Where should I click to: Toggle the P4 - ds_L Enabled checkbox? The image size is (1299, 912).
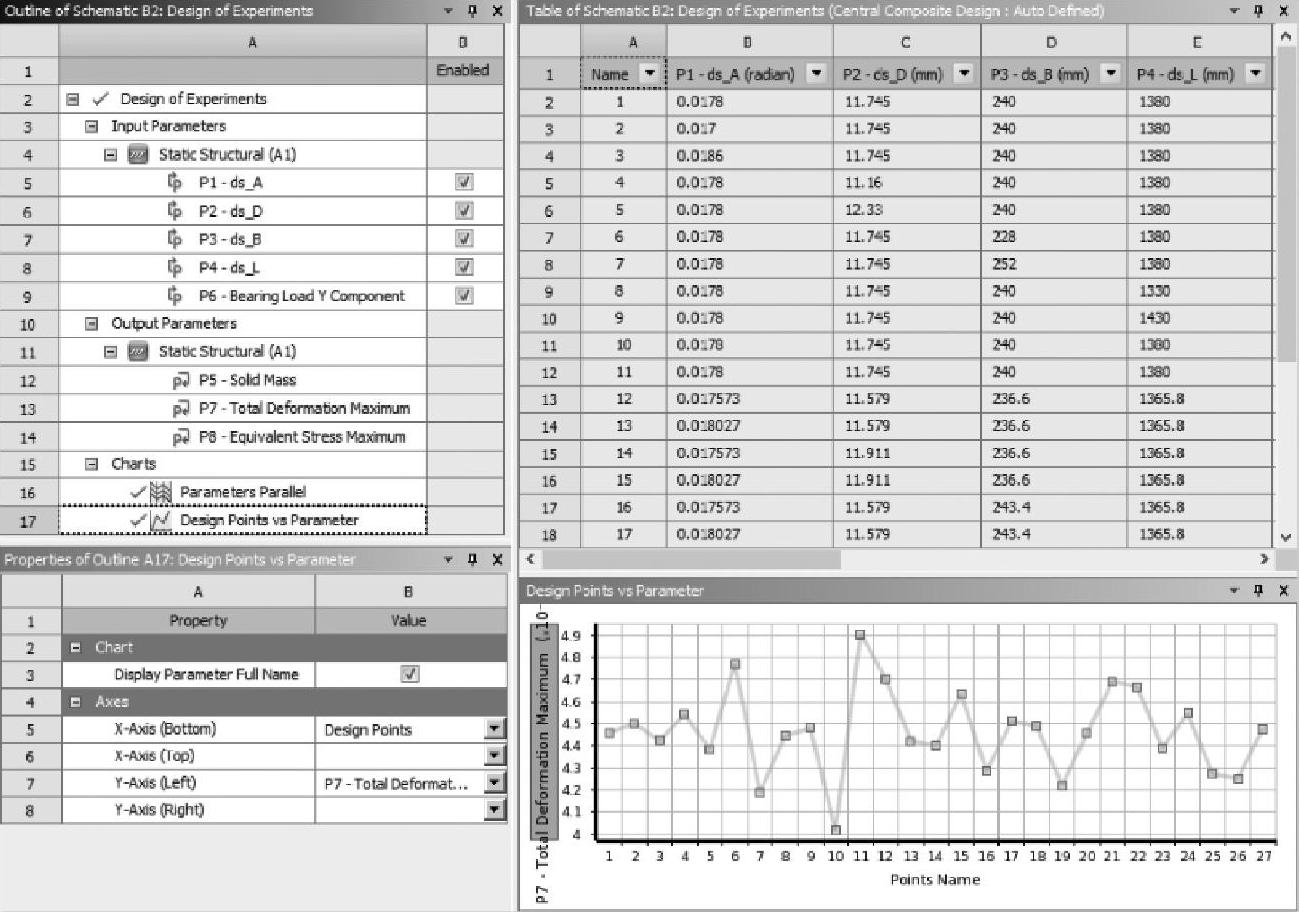point(464,267)
